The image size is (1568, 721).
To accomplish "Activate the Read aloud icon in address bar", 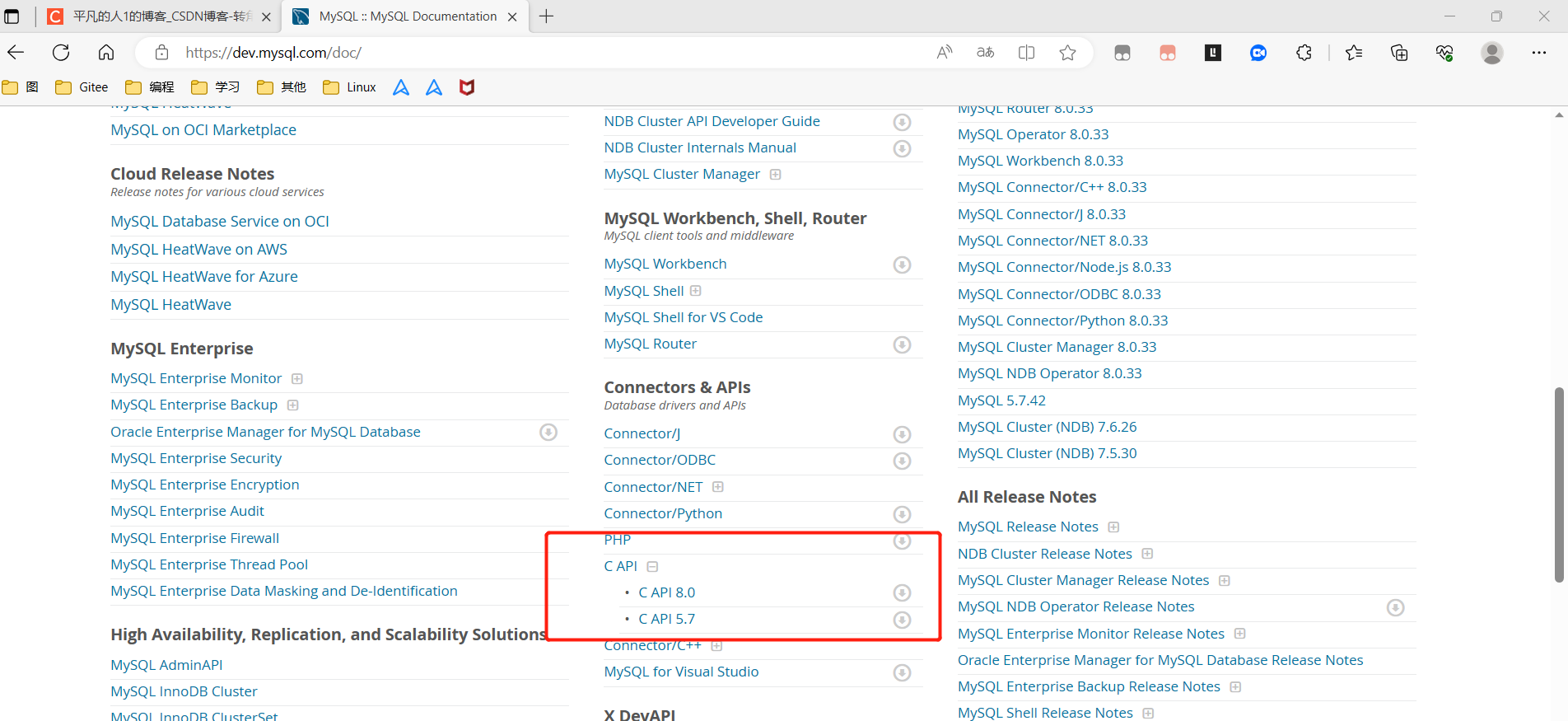I will (945, 53).
